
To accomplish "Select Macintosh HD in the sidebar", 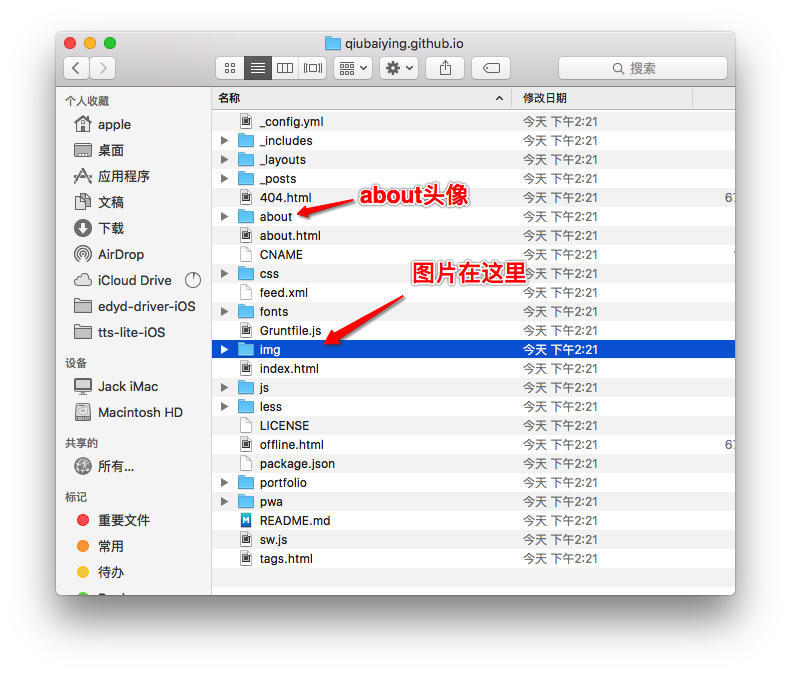I will coord(139,412).
